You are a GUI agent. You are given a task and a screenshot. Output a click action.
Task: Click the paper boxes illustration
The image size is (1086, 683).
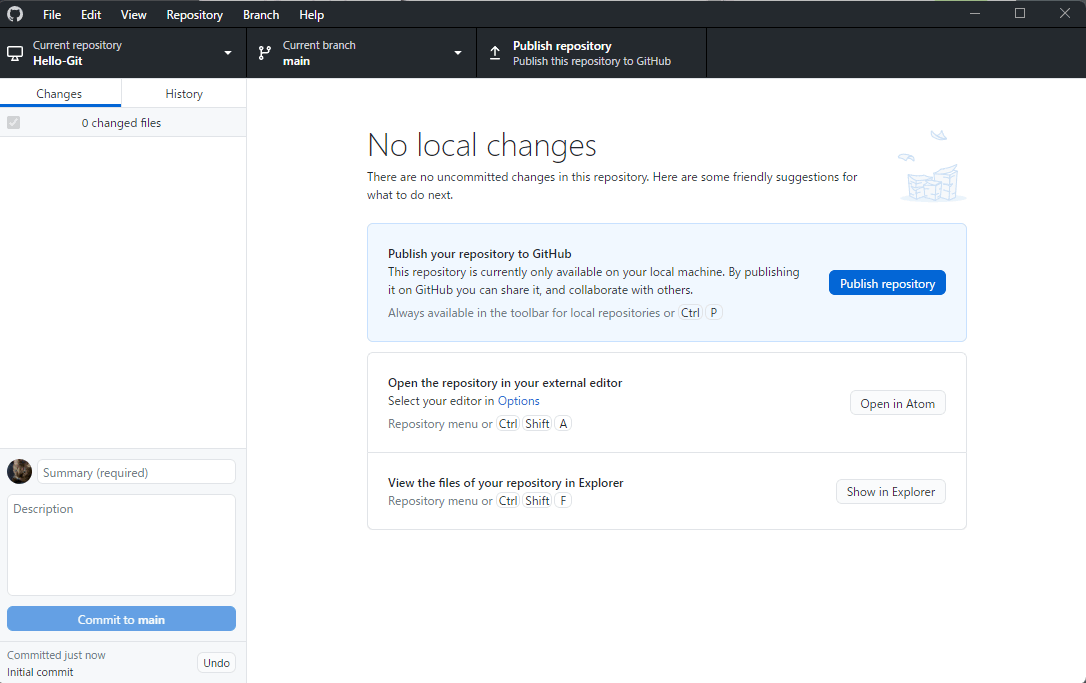click(930, 168)
